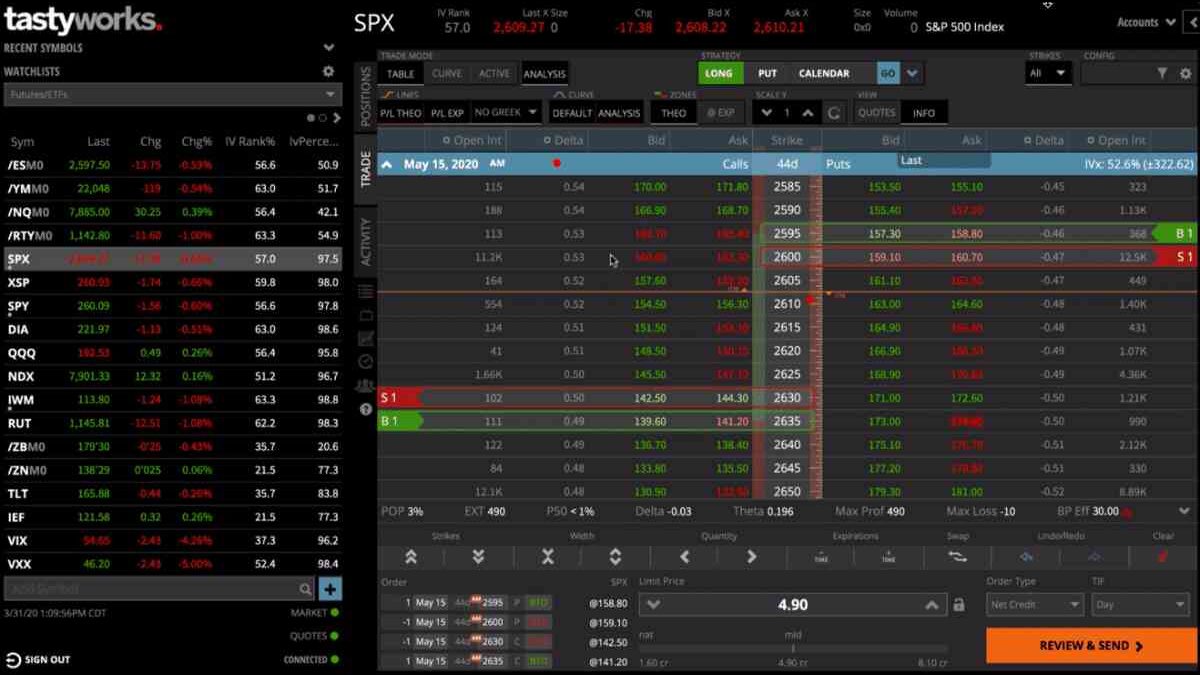This screenshot has width=1200, height=675.
Task: Switch to the CURVE tab
Action: (x=450, y=73)
